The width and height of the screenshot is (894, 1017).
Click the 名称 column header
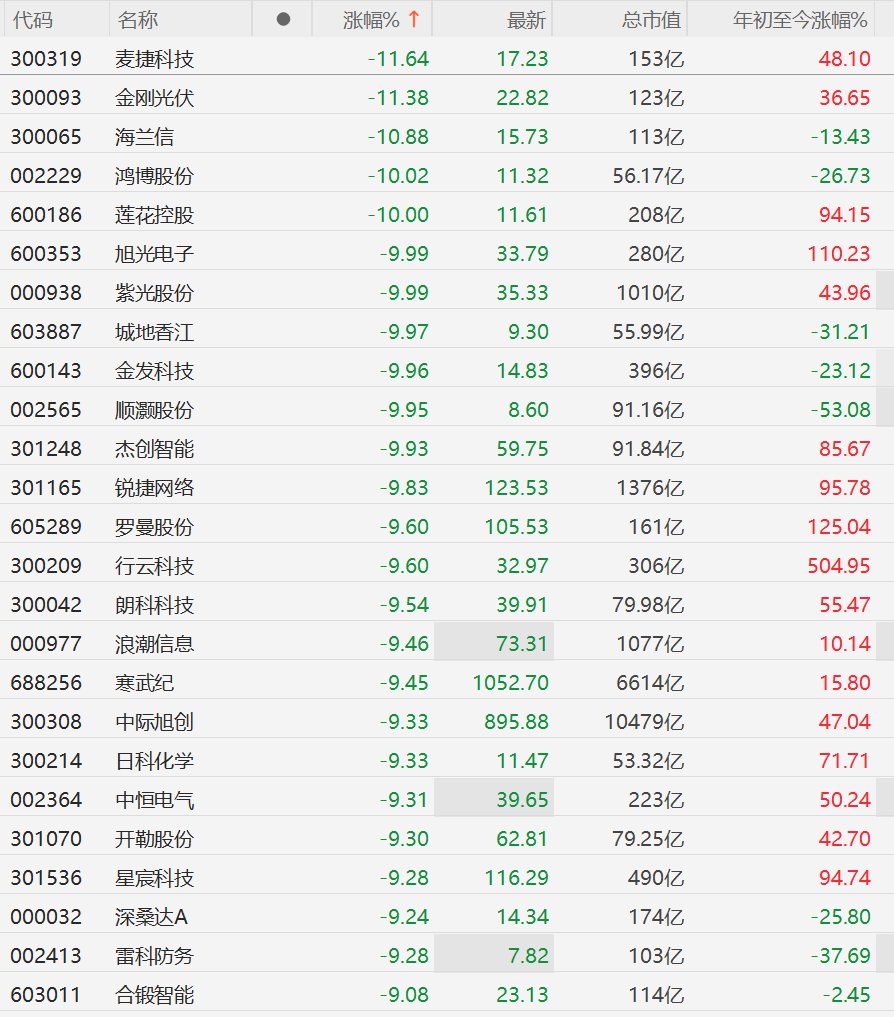click(138, 20)
